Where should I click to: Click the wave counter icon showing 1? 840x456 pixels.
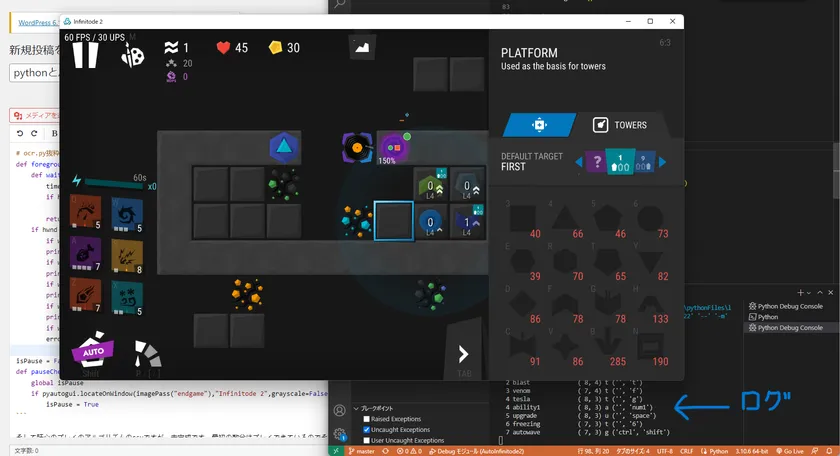pyautogui.click(x=171, y=48)
